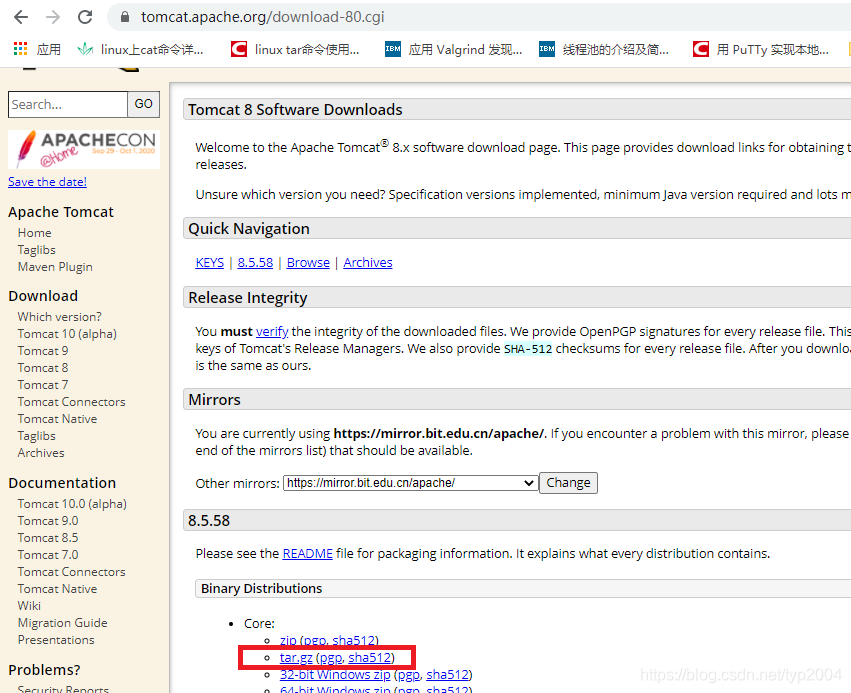Open Tomcat 9 download link
Image resolution: width=851 pixels, height=693 pixels.
click(x=42, y=351)
